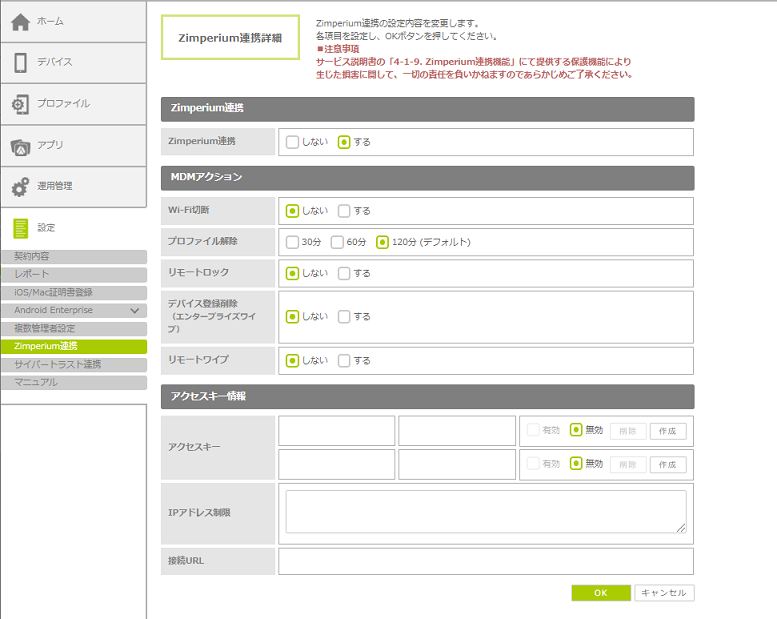The height and width of the screenshot is (619, 777).
Task: Click the Home house icon
Action: pyautogui.click(x=20, y=22)
